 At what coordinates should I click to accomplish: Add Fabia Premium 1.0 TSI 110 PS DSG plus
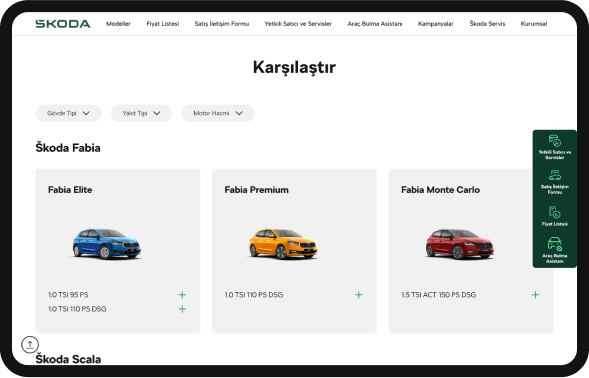(x=359, y=295)
